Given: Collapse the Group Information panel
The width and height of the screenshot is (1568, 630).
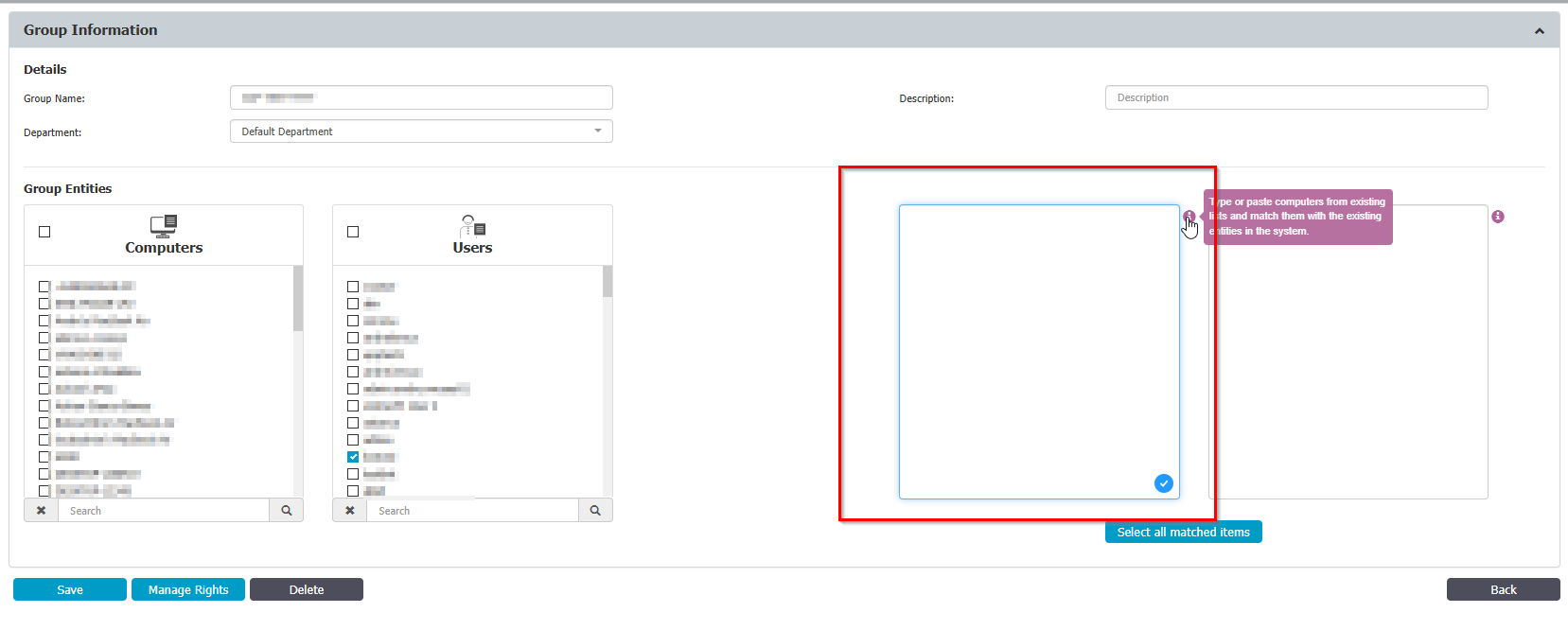Looking at the screenshot, I should coord(1539,31).
